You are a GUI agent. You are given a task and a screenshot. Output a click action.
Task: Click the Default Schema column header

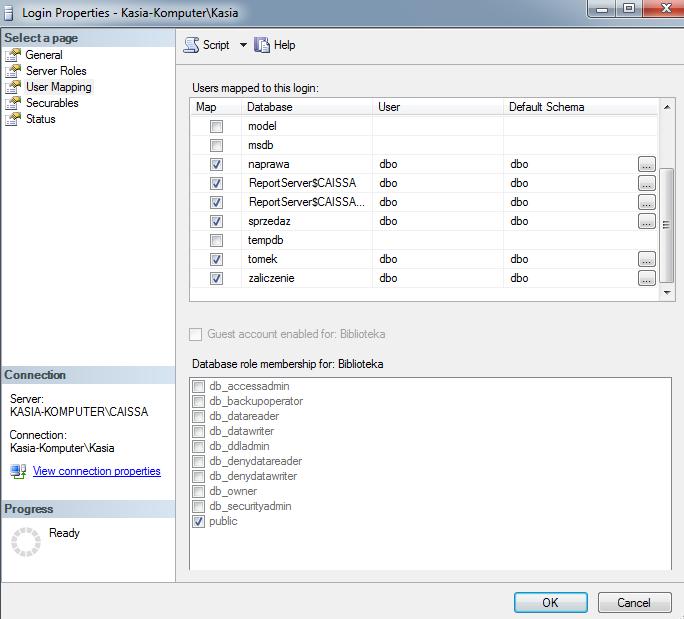[x=580, y=107]
